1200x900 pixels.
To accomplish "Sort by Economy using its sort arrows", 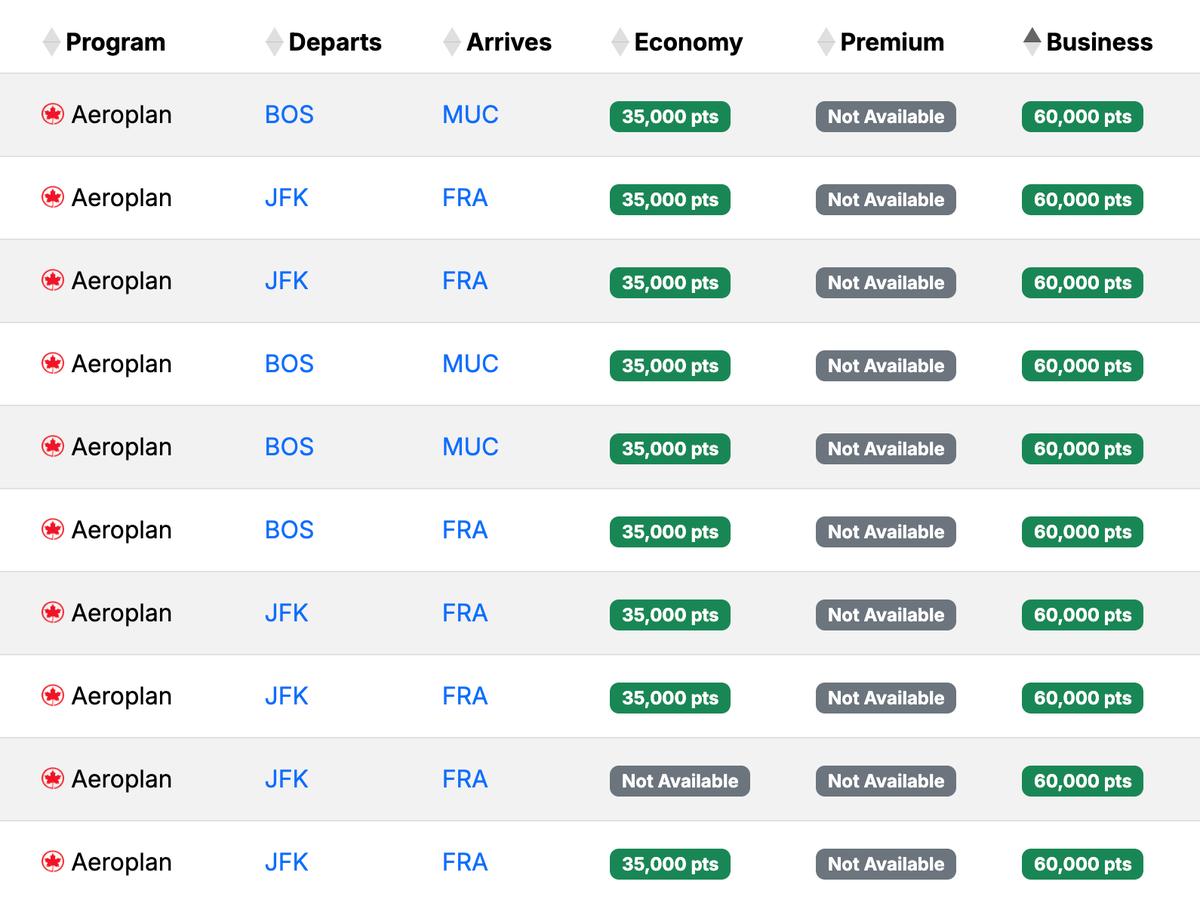I will click(621, 42).
